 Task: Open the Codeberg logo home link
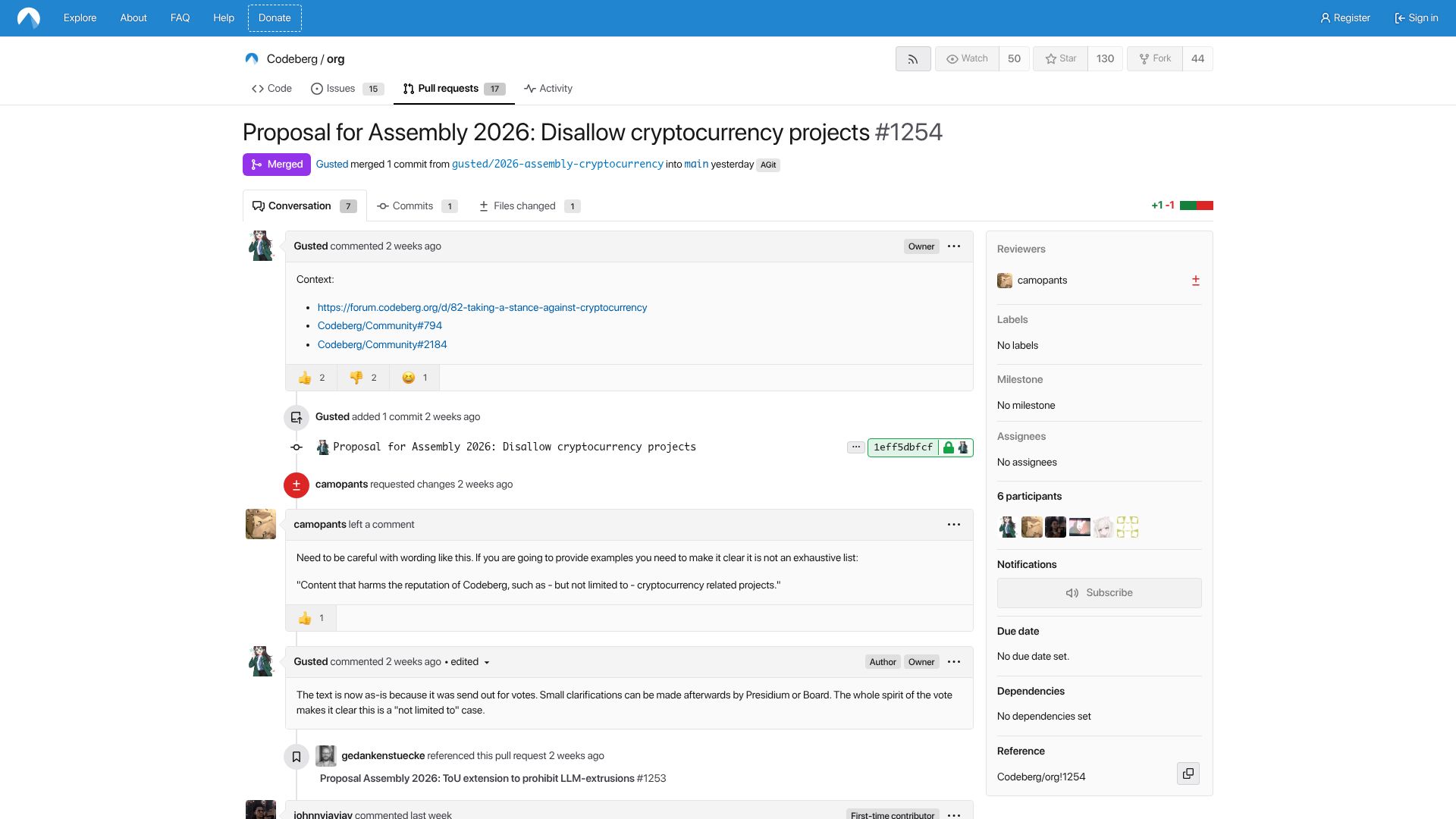tap(29, 18)
